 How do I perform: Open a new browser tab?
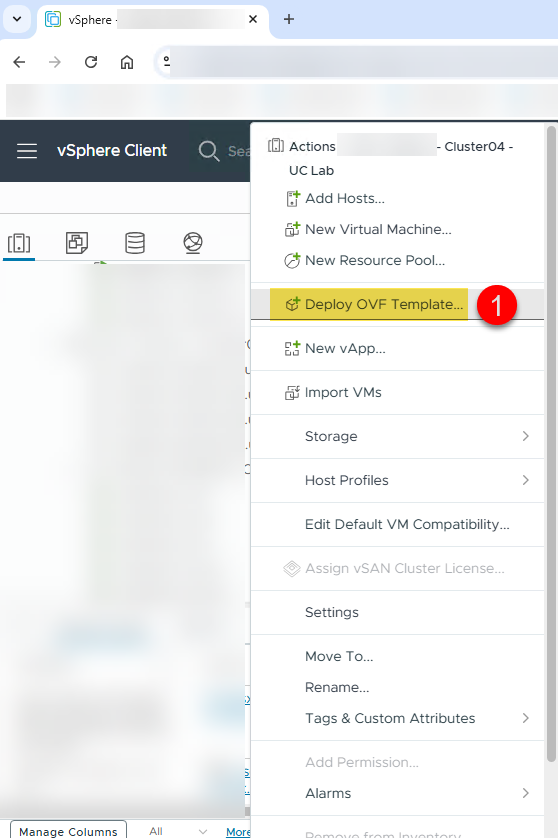289,19
